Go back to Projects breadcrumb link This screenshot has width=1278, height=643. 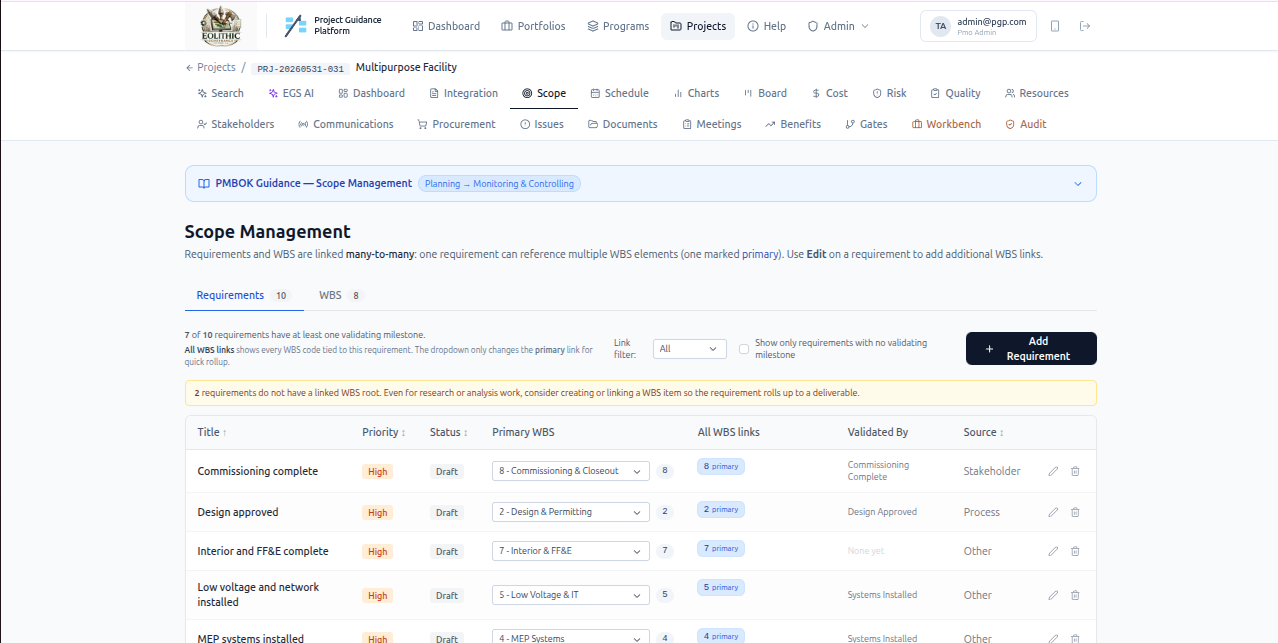(x=210, y=67)
